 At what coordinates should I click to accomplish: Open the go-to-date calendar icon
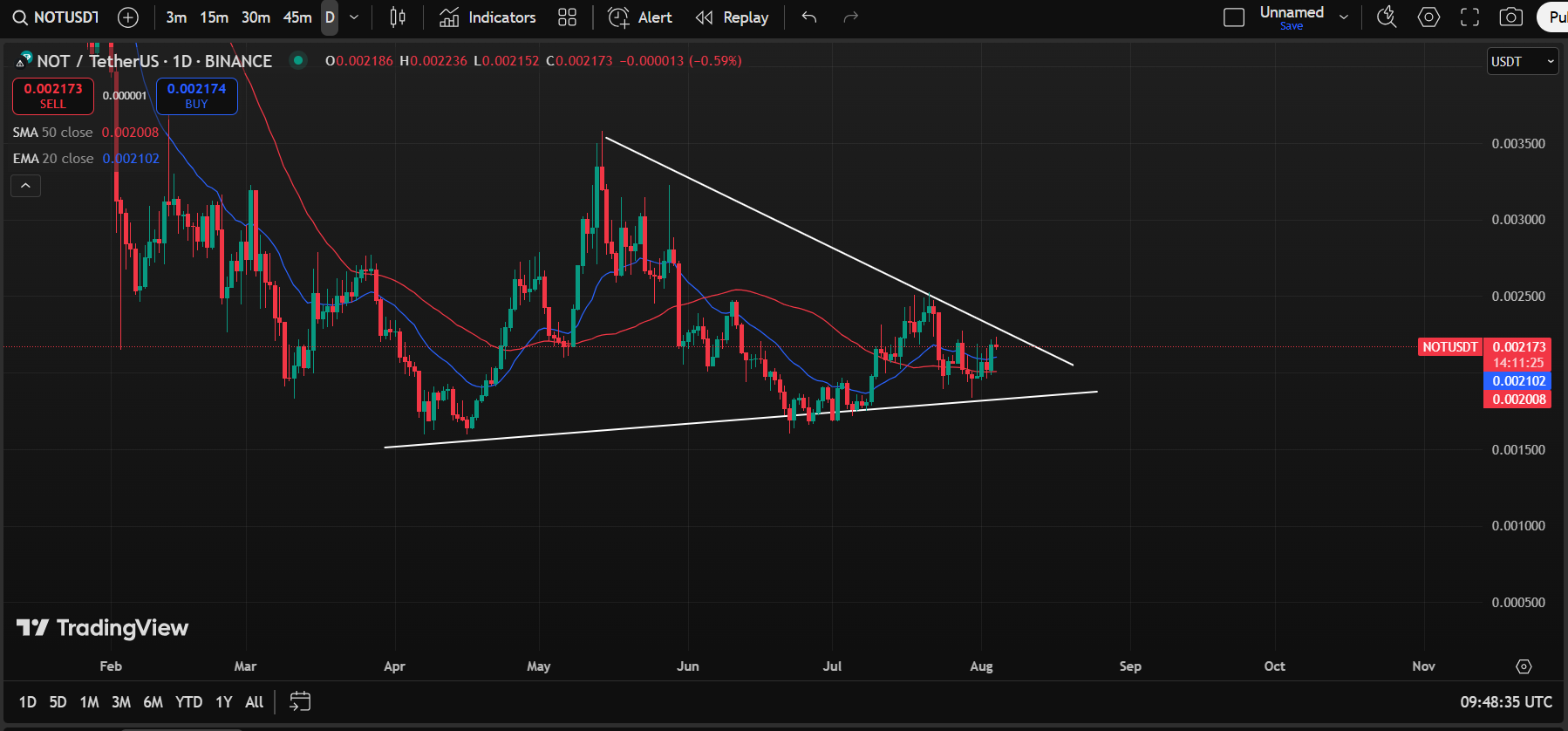tap(300, 701)
